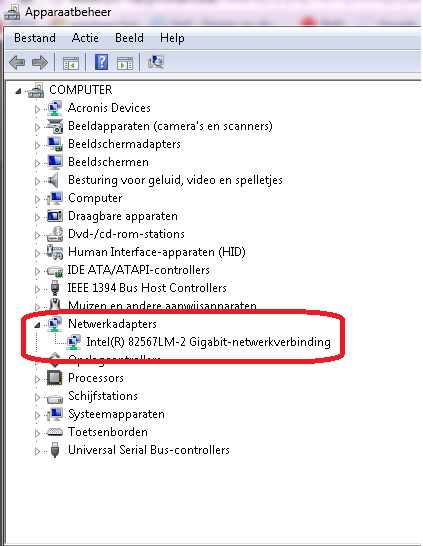
Task: Expand the Universal Serial Bus-controllers node
Action: (37, 451)
